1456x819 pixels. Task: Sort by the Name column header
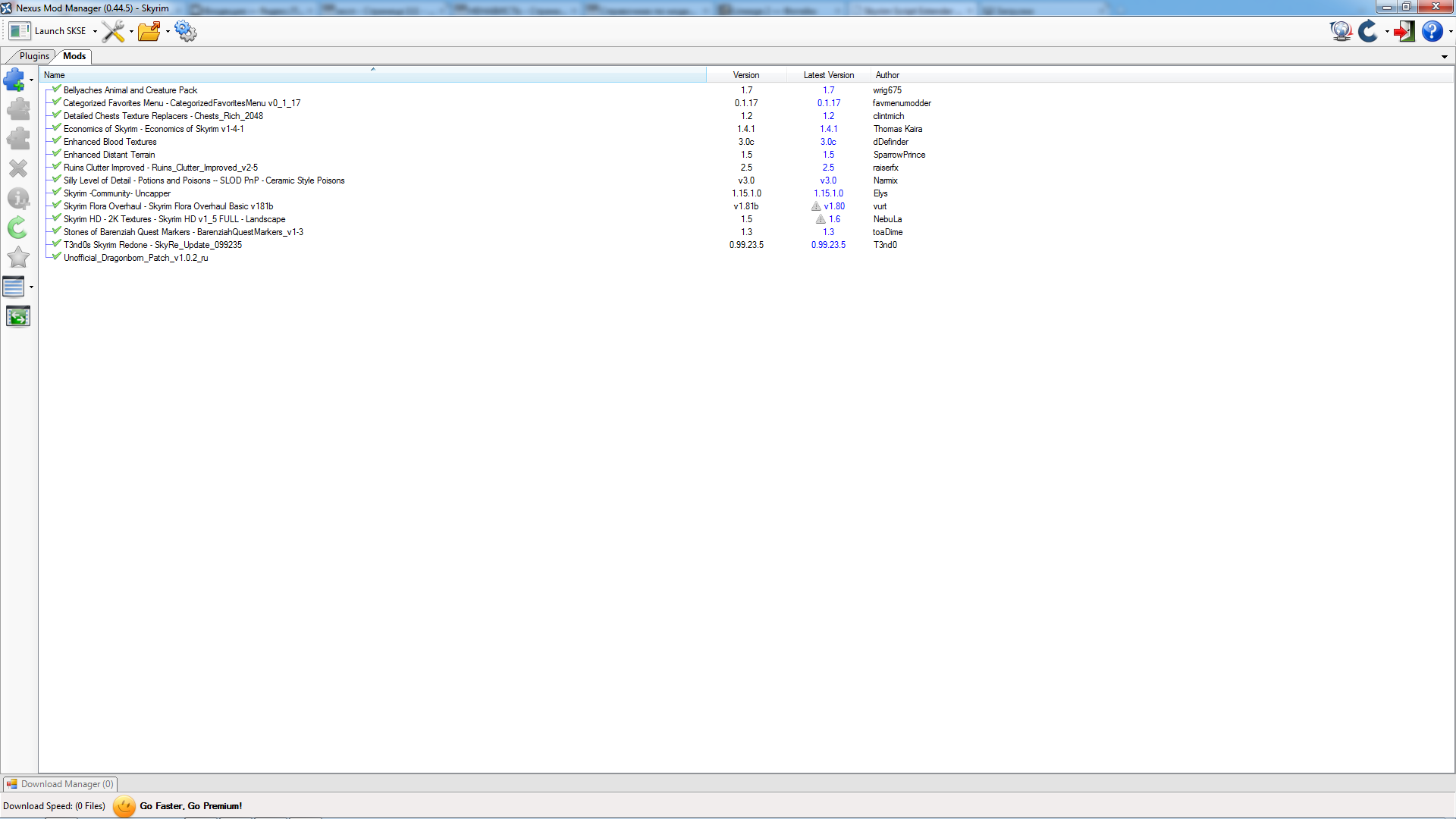[372, 75]
